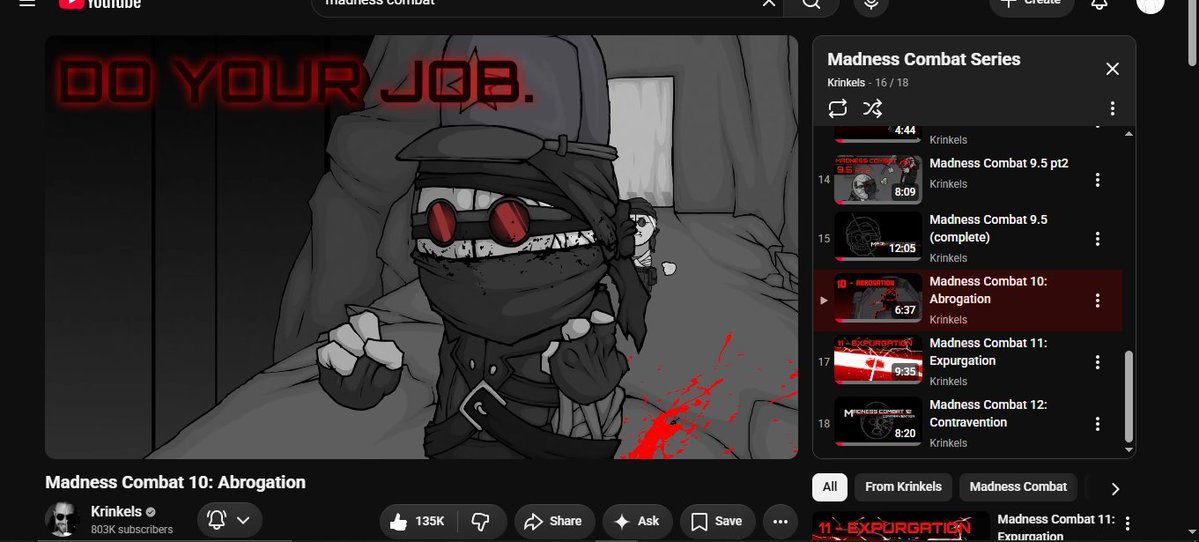Save the video to a playlist
Viewport: 1199px width, 542px height.
tap(717, 521)
